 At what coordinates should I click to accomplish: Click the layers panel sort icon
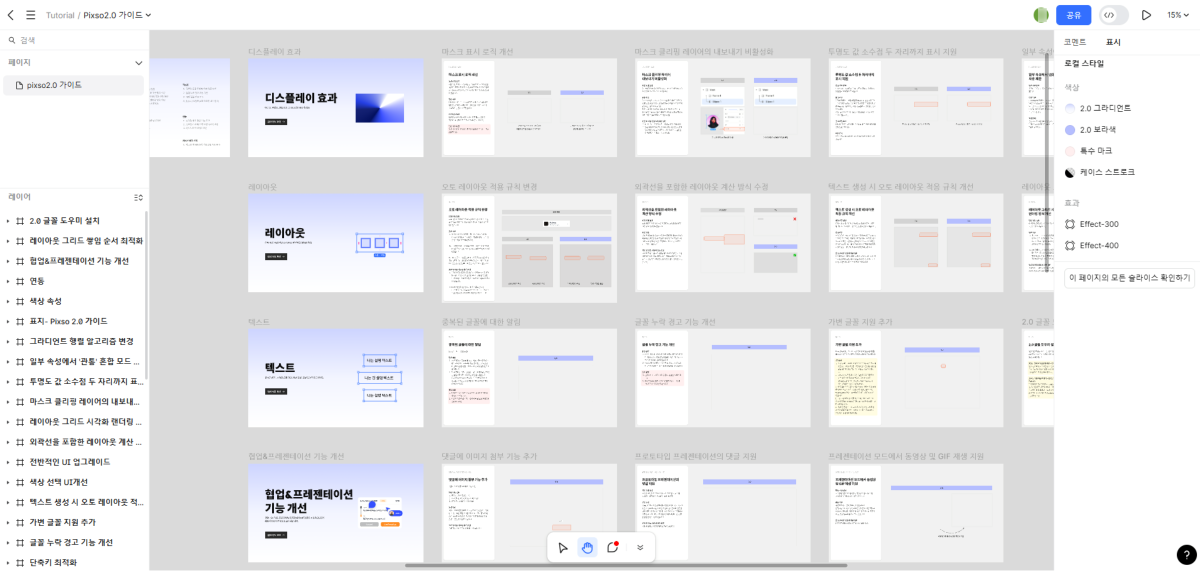point(139,197)
